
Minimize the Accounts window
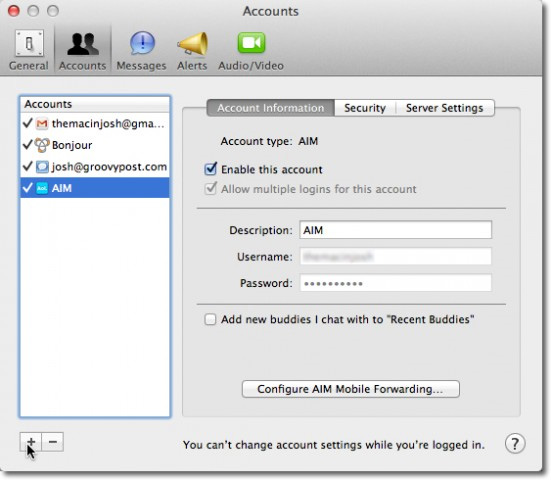[x=33, y=11]
